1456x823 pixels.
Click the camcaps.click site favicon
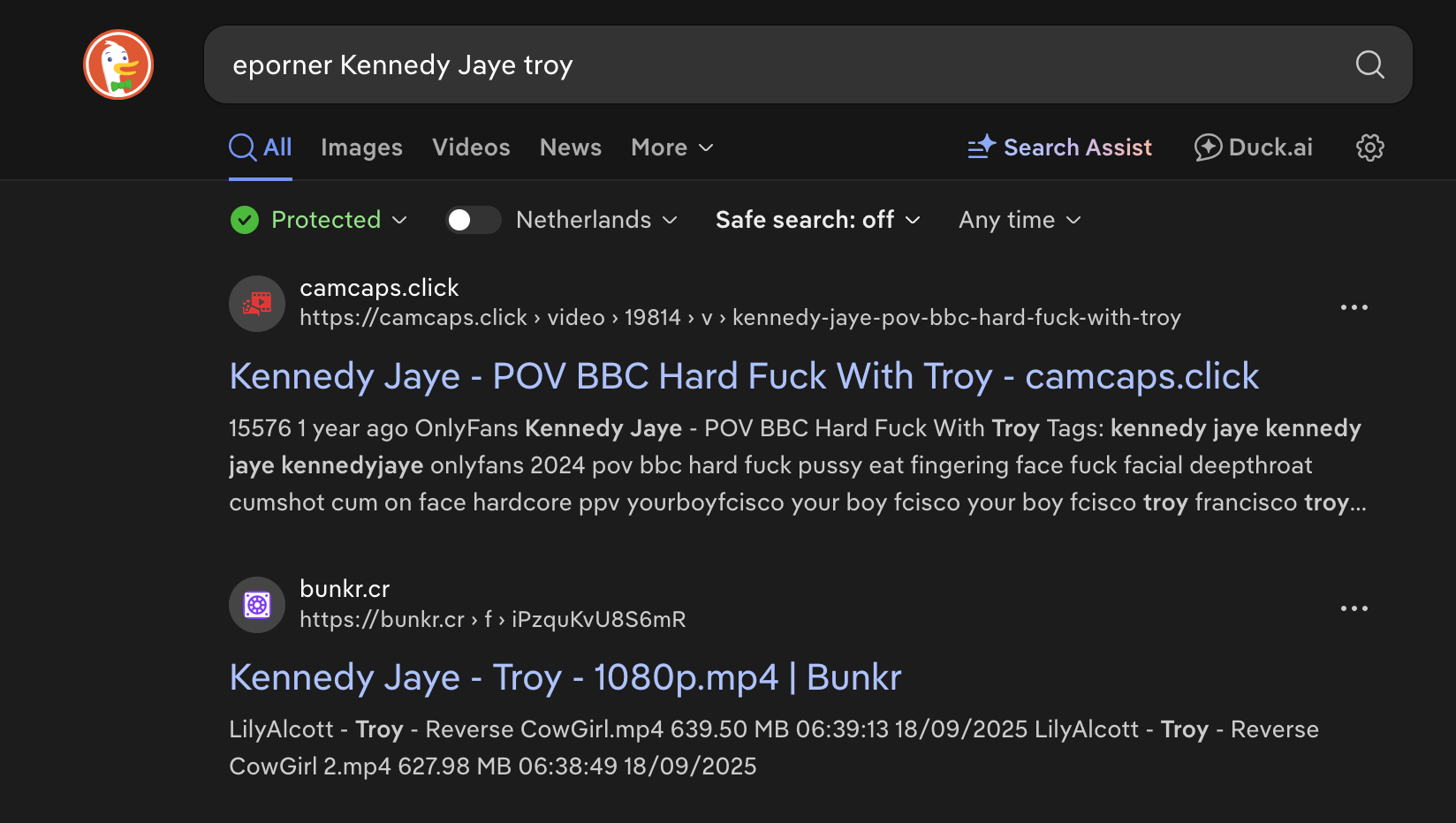257,304
